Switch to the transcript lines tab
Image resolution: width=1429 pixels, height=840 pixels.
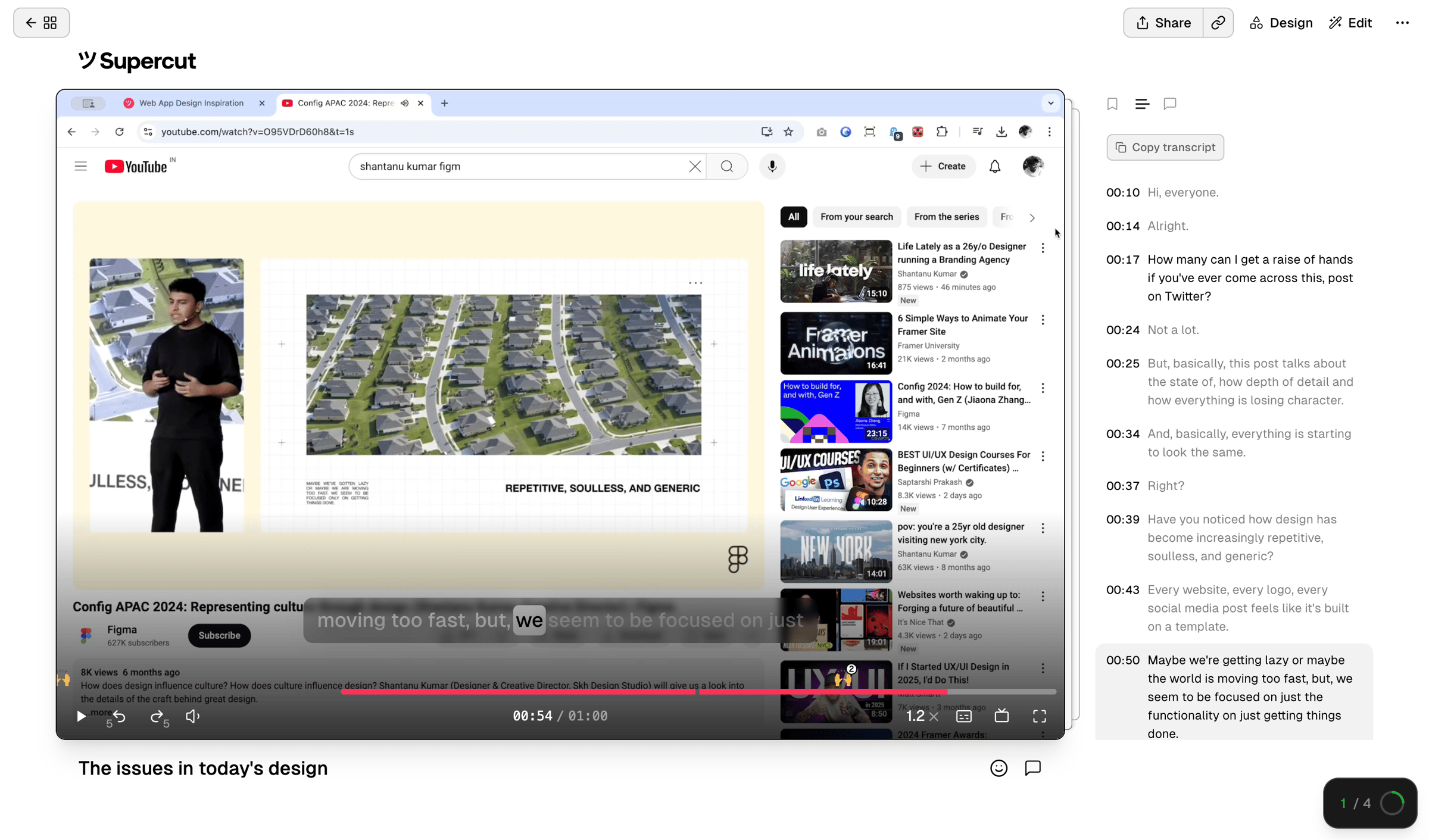pyautogui.click(x=1142, y=104)
